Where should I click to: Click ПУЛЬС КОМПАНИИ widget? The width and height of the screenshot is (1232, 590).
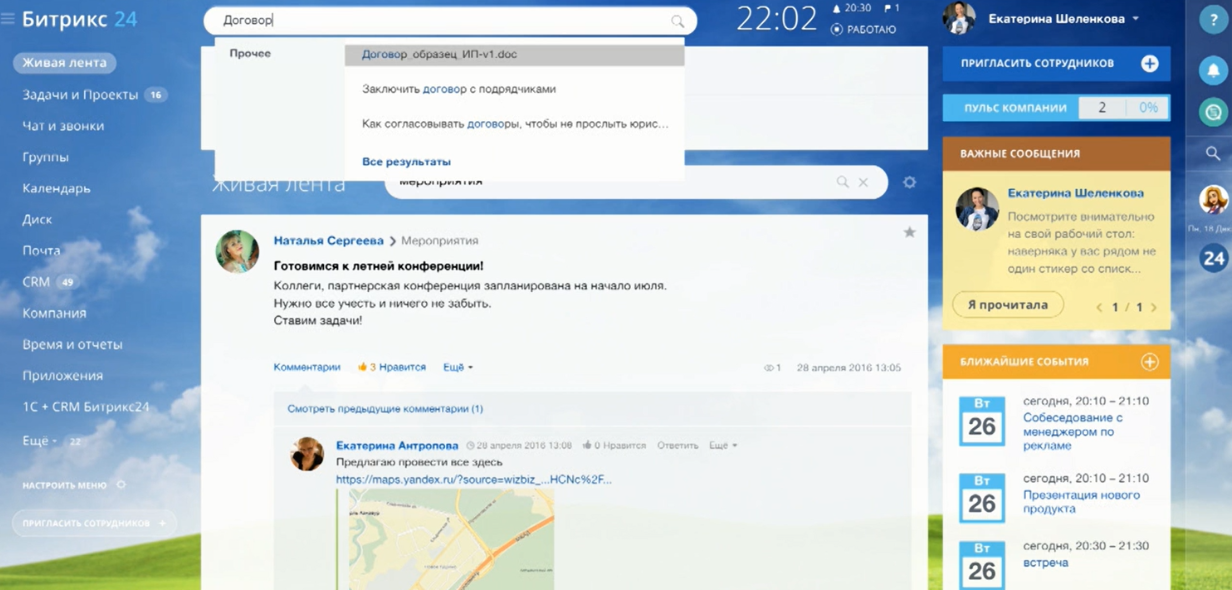[x=1056, y=107]
